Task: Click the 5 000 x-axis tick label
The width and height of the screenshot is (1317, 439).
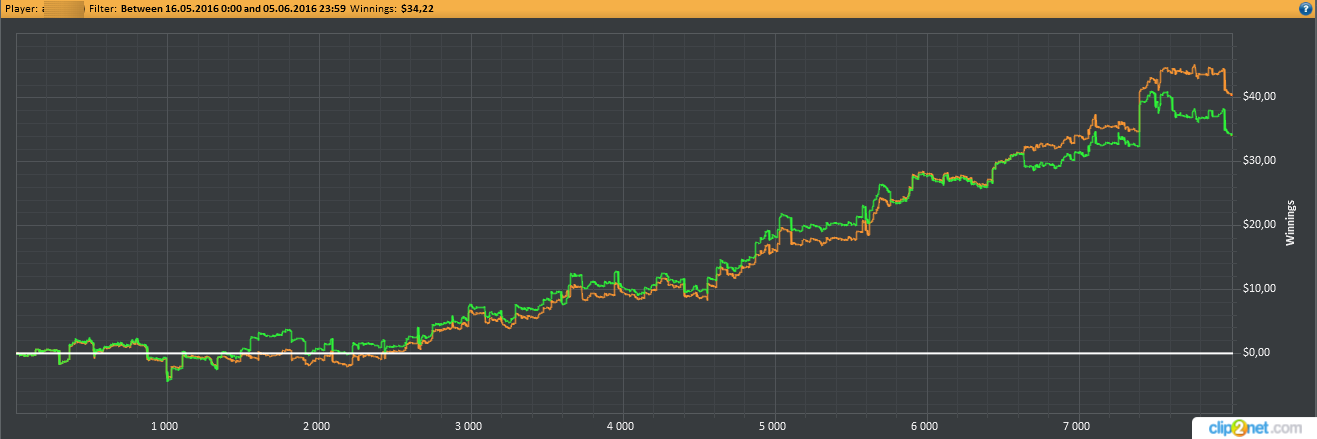Action: [774, 426]
